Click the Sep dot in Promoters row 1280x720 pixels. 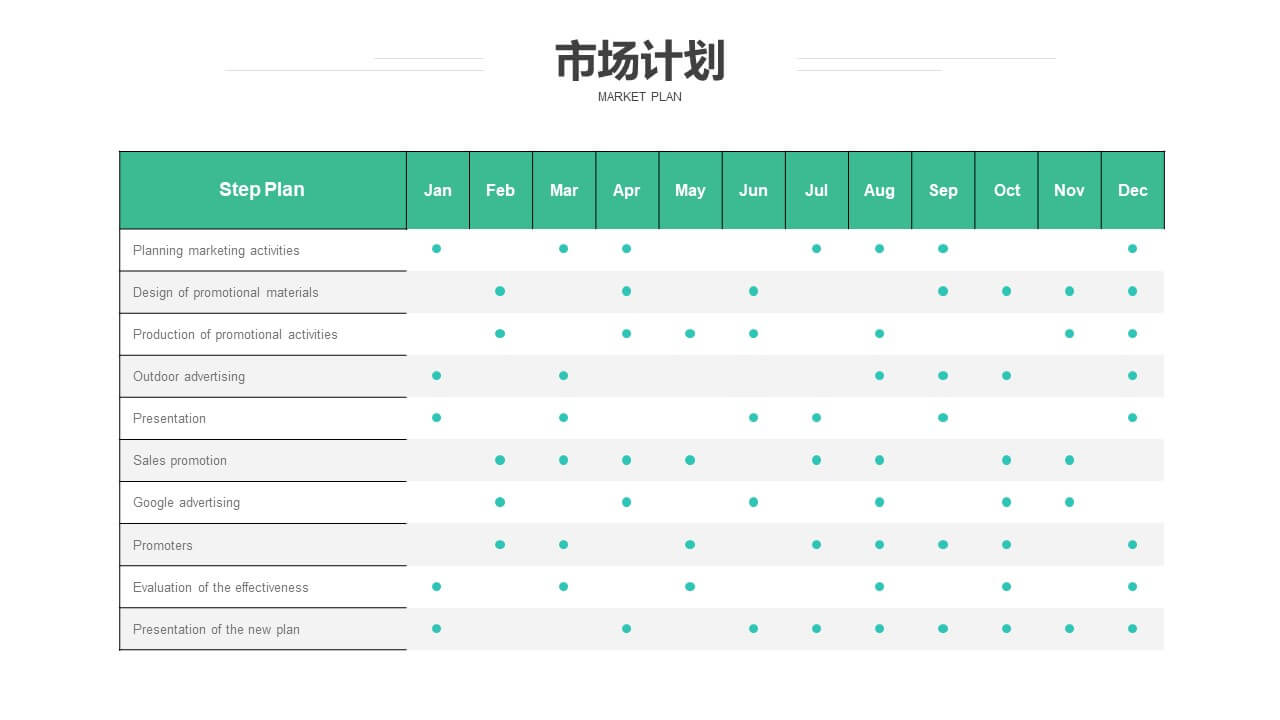943,544
